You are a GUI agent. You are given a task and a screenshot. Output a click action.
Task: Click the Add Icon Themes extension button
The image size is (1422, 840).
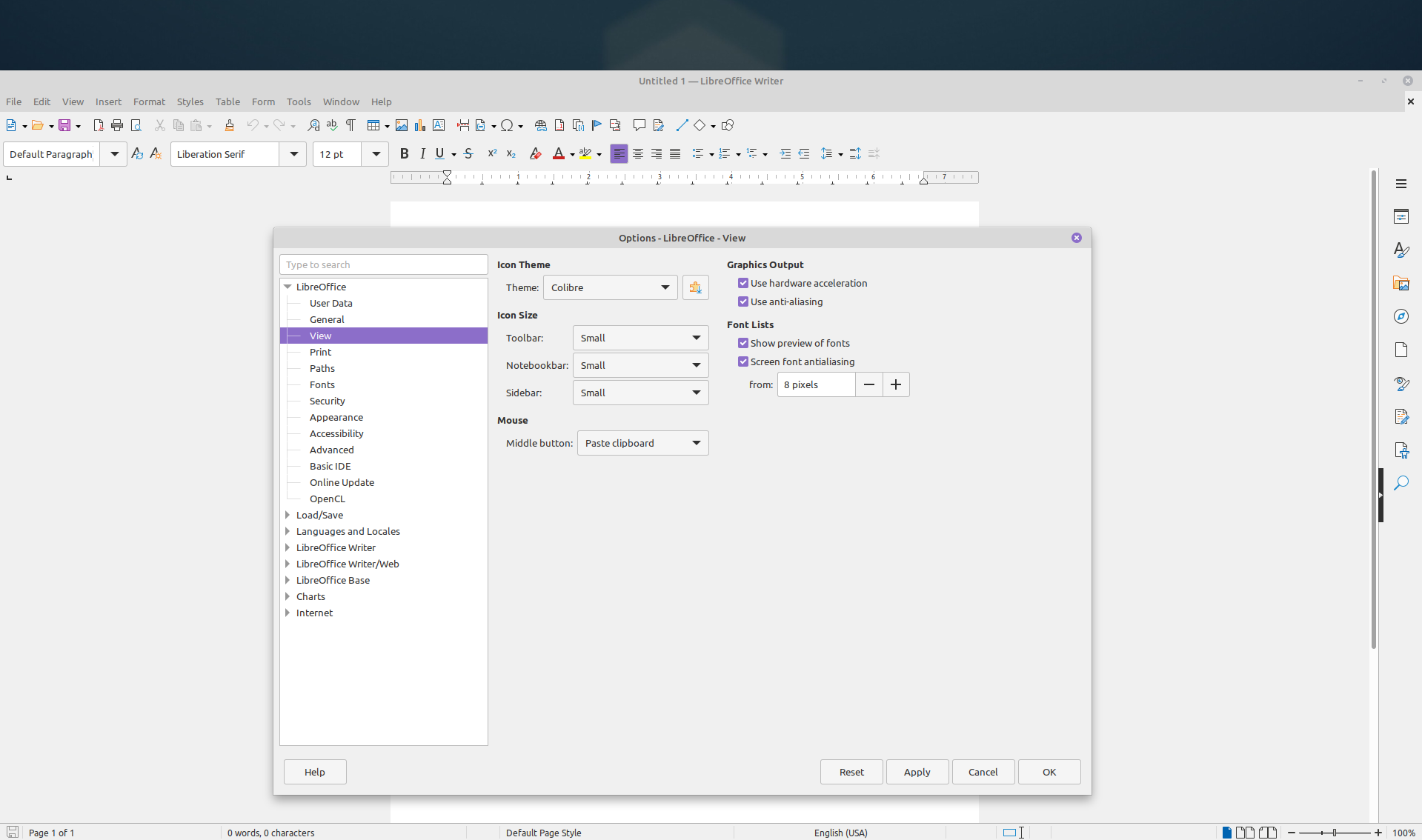click(695, 287)
